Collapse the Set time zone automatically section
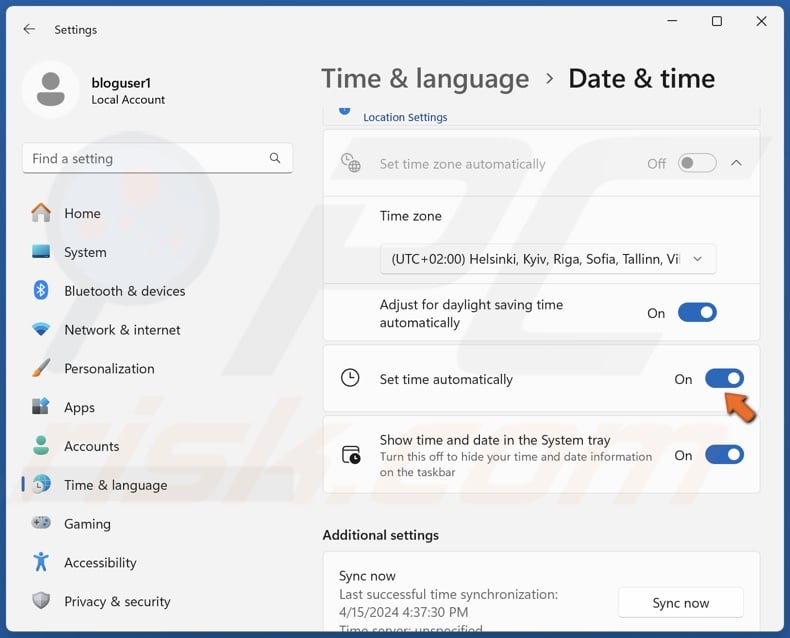The height and width of the screenshot is (638, 790). click(x=736, y=163)
